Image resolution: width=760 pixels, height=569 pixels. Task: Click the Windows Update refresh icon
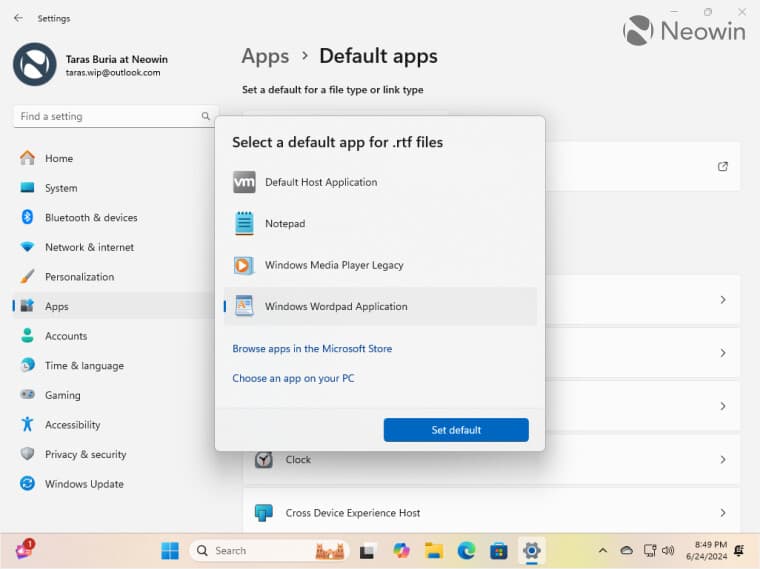(28, 483)
